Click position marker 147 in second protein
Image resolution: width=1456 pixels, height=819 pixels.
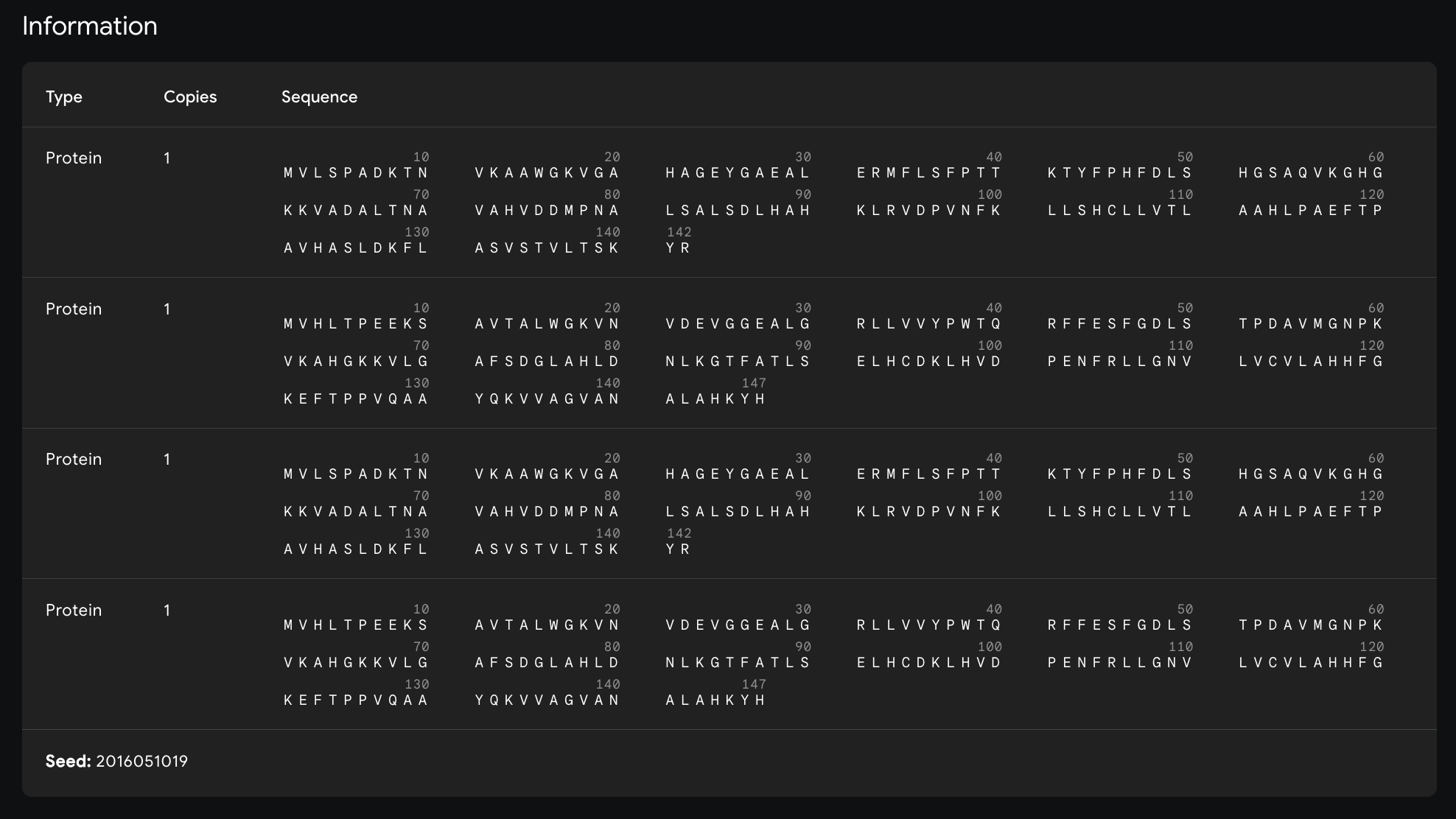point(755,383)
